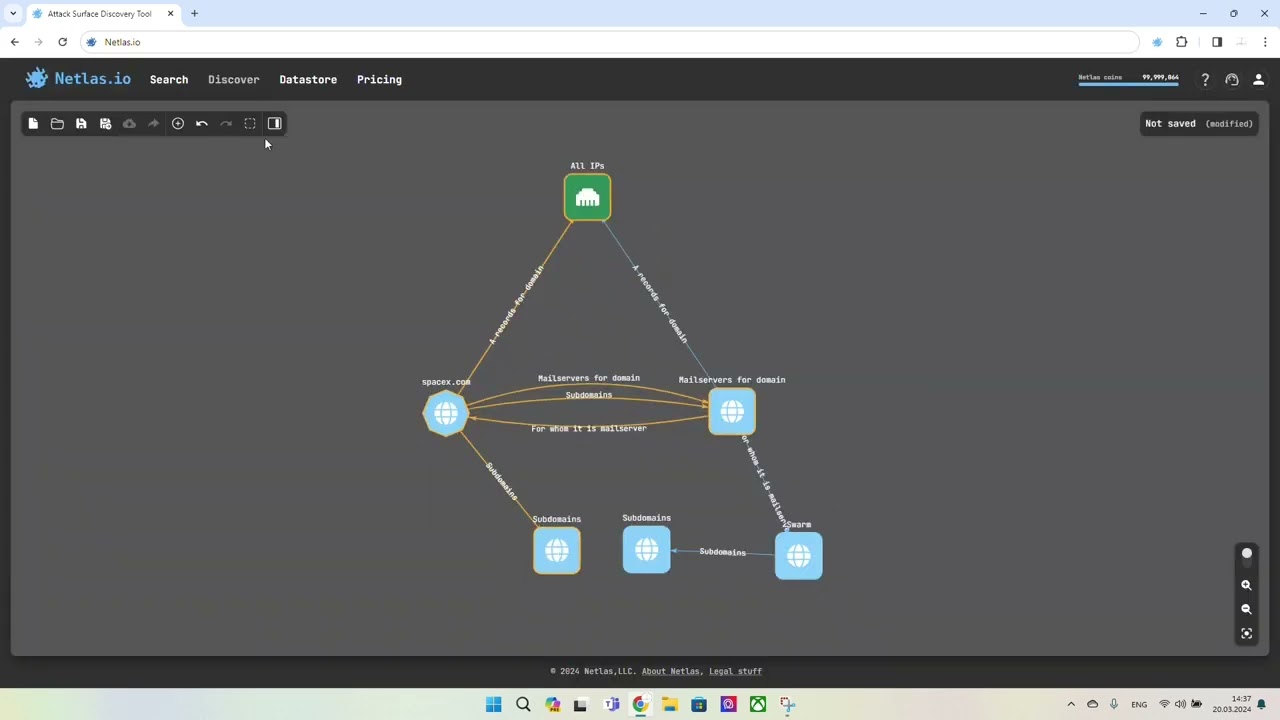Open a saved graph via folder icon
The width and height of the screenshot is (1280, 720).
57,124
